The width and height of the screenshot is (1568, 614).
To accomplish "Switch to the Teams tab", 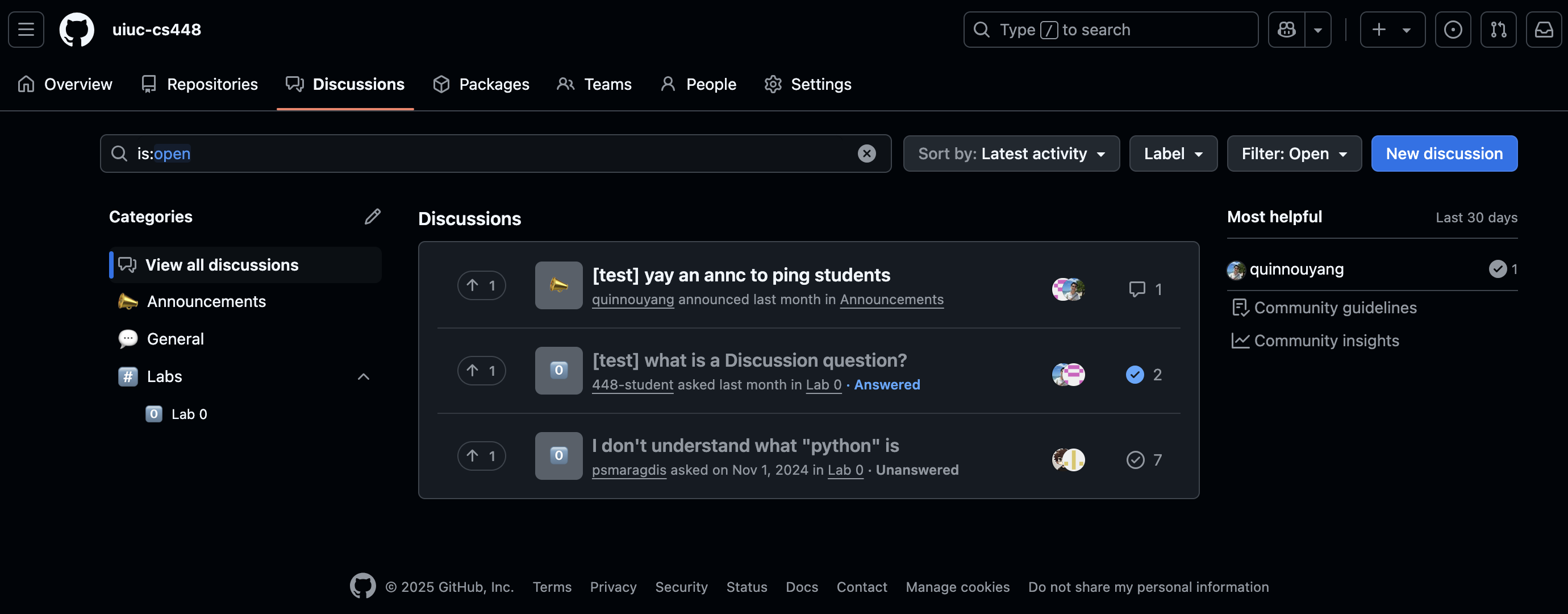I will click(595, 84).
